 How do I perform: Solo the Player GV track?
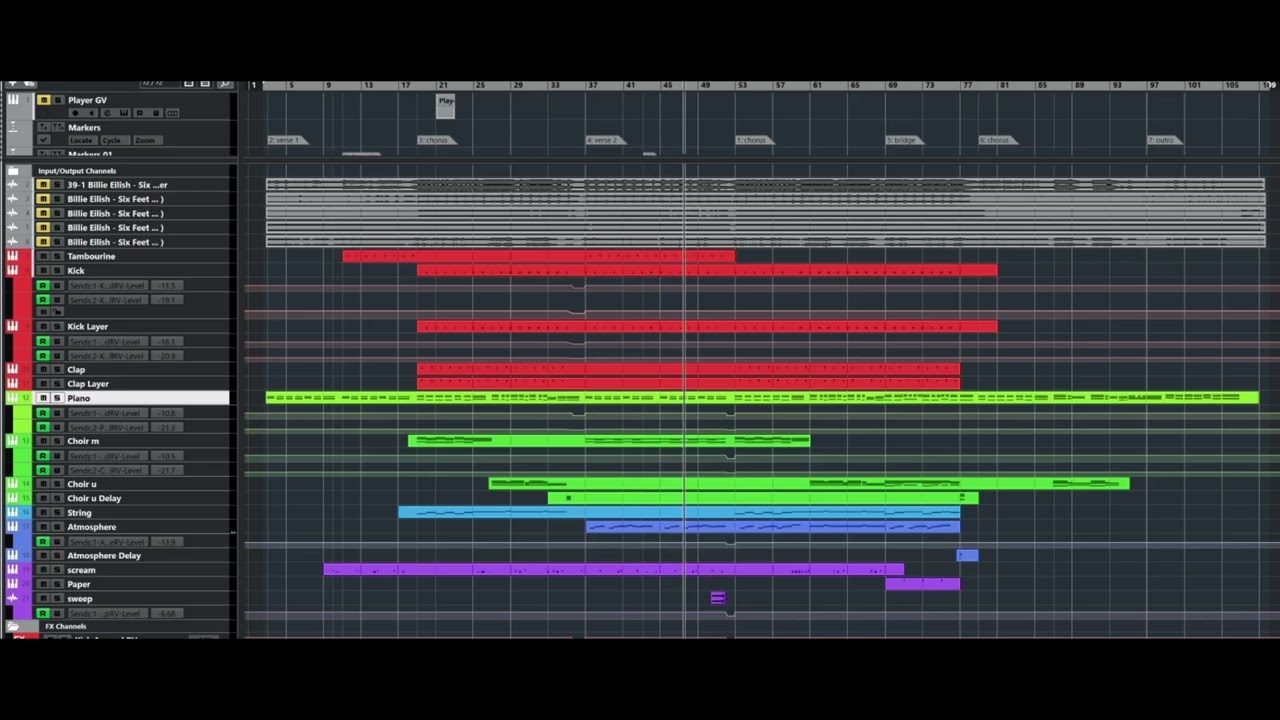[x=58, y=100]
